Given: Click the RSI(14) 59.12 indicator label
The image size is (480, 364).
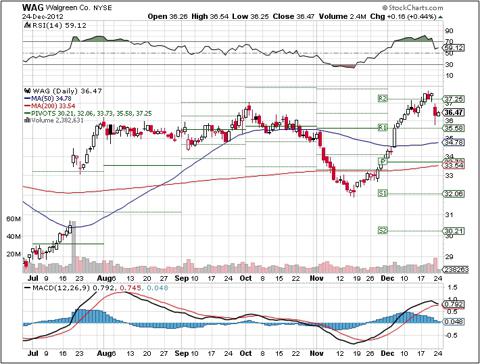Looking at the screenshot, I should click(x=58, y=25).
